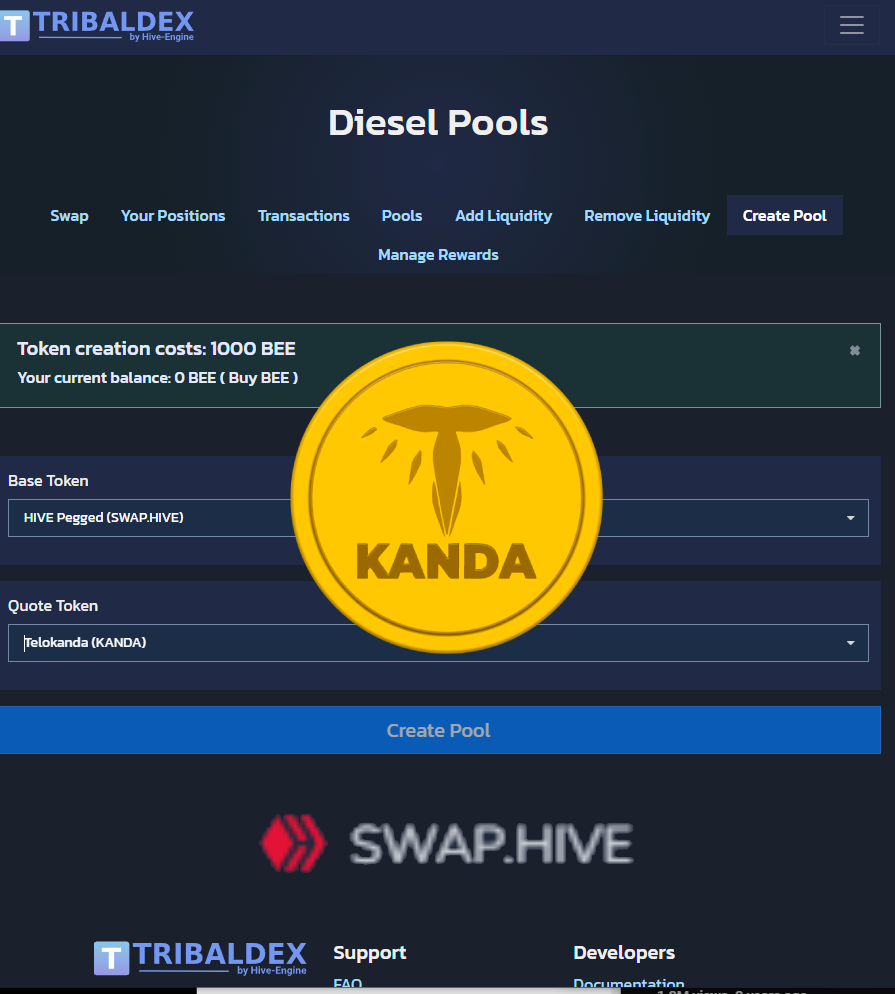Open the FAQ link under Support
The width and height of the screenshot is (895, 994).
(x=347, y=983)
